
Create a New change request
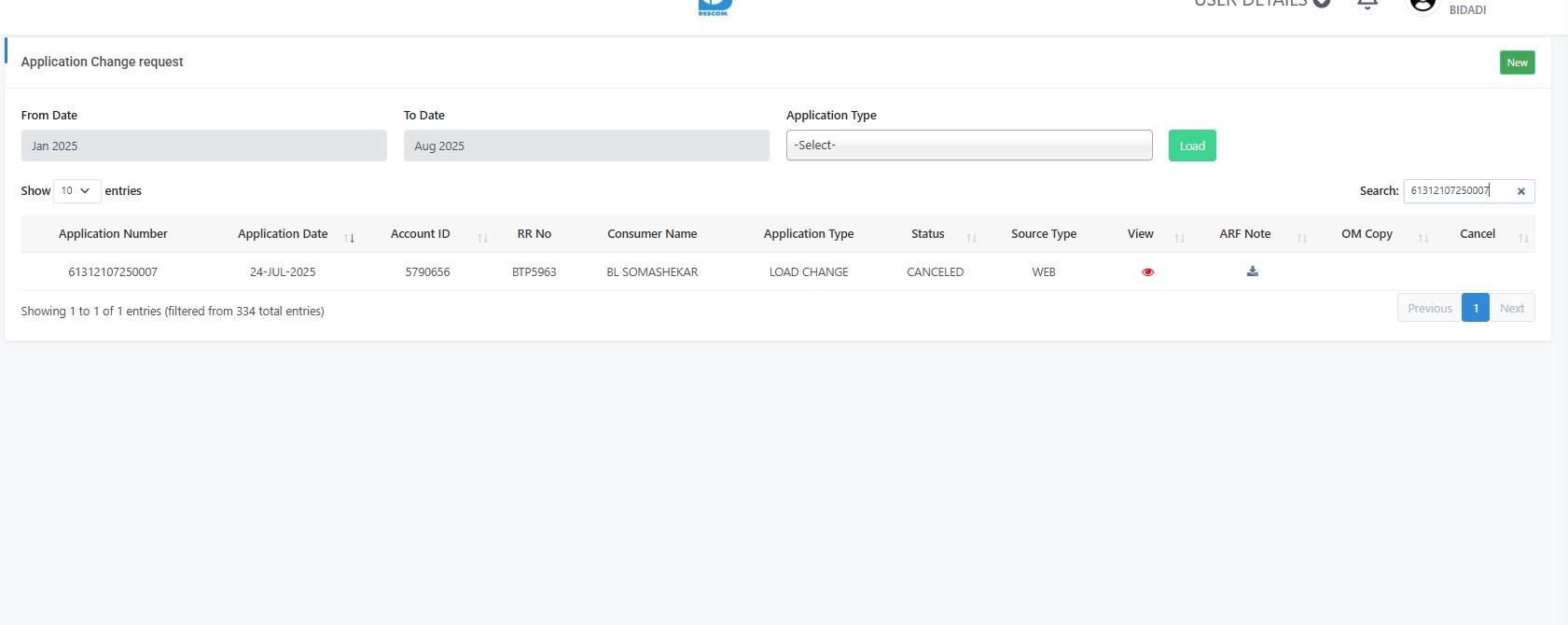tap(1517, 62)
